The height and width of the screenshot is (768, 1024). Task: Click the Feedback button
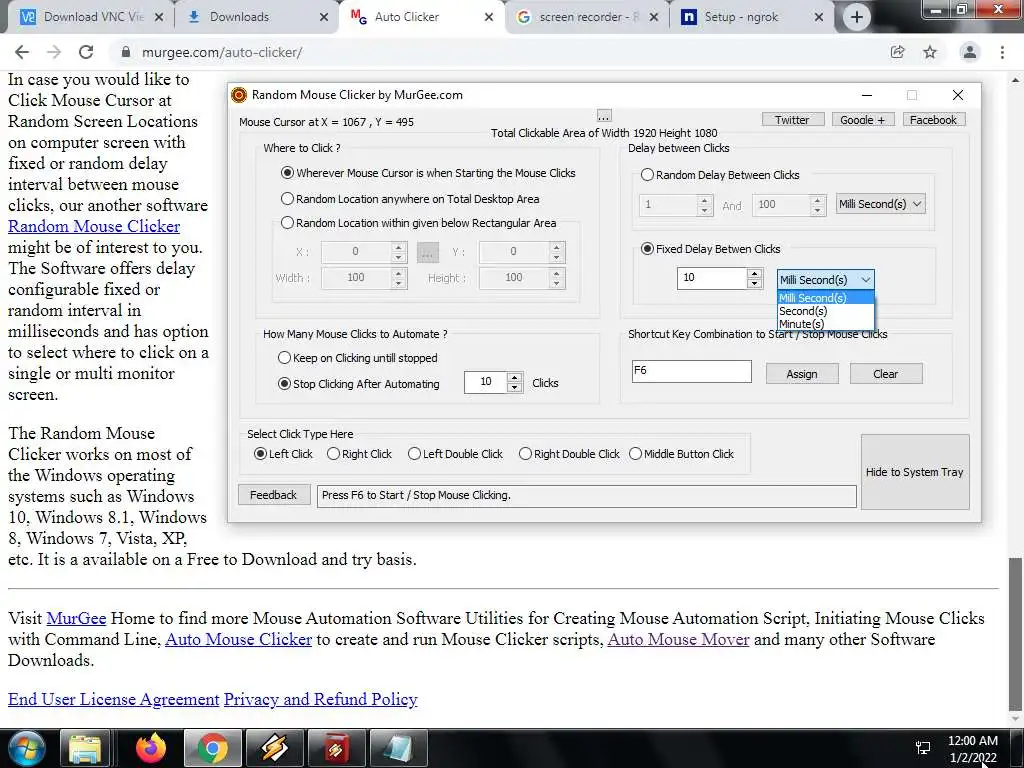click(274, 495)
